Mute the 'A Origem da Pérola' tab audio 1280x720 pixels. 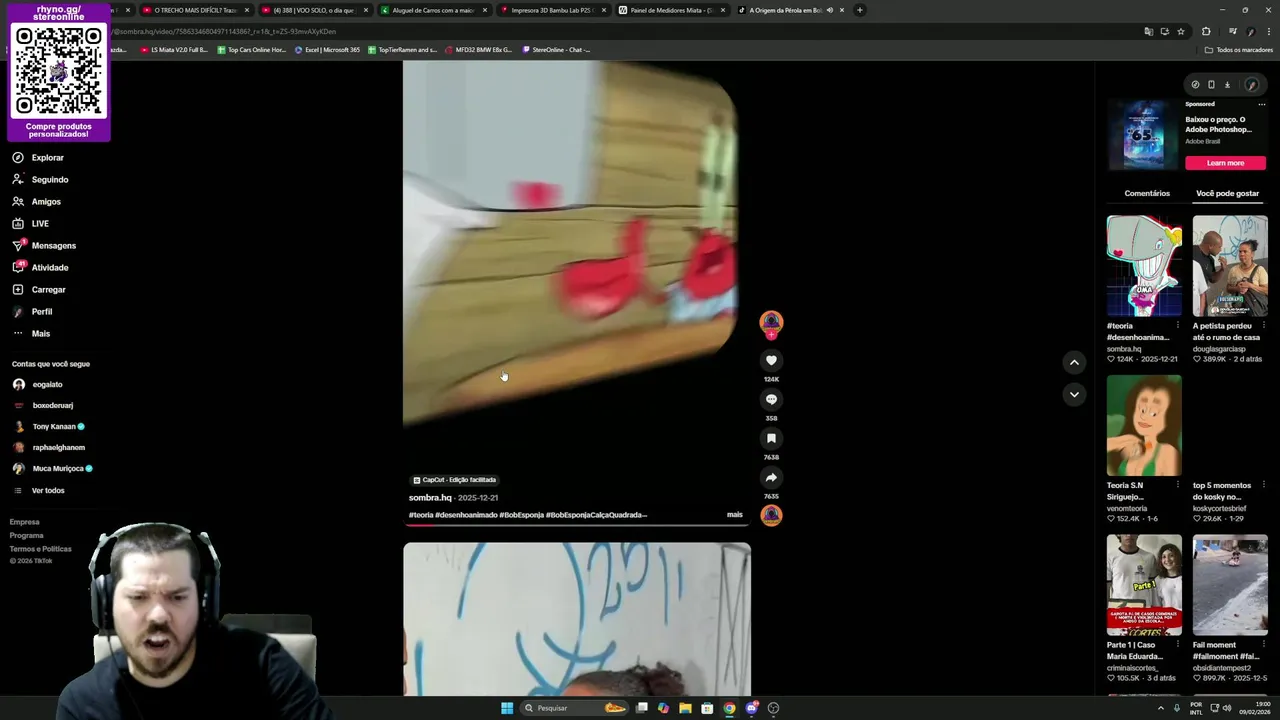click(x=829, y=10)
